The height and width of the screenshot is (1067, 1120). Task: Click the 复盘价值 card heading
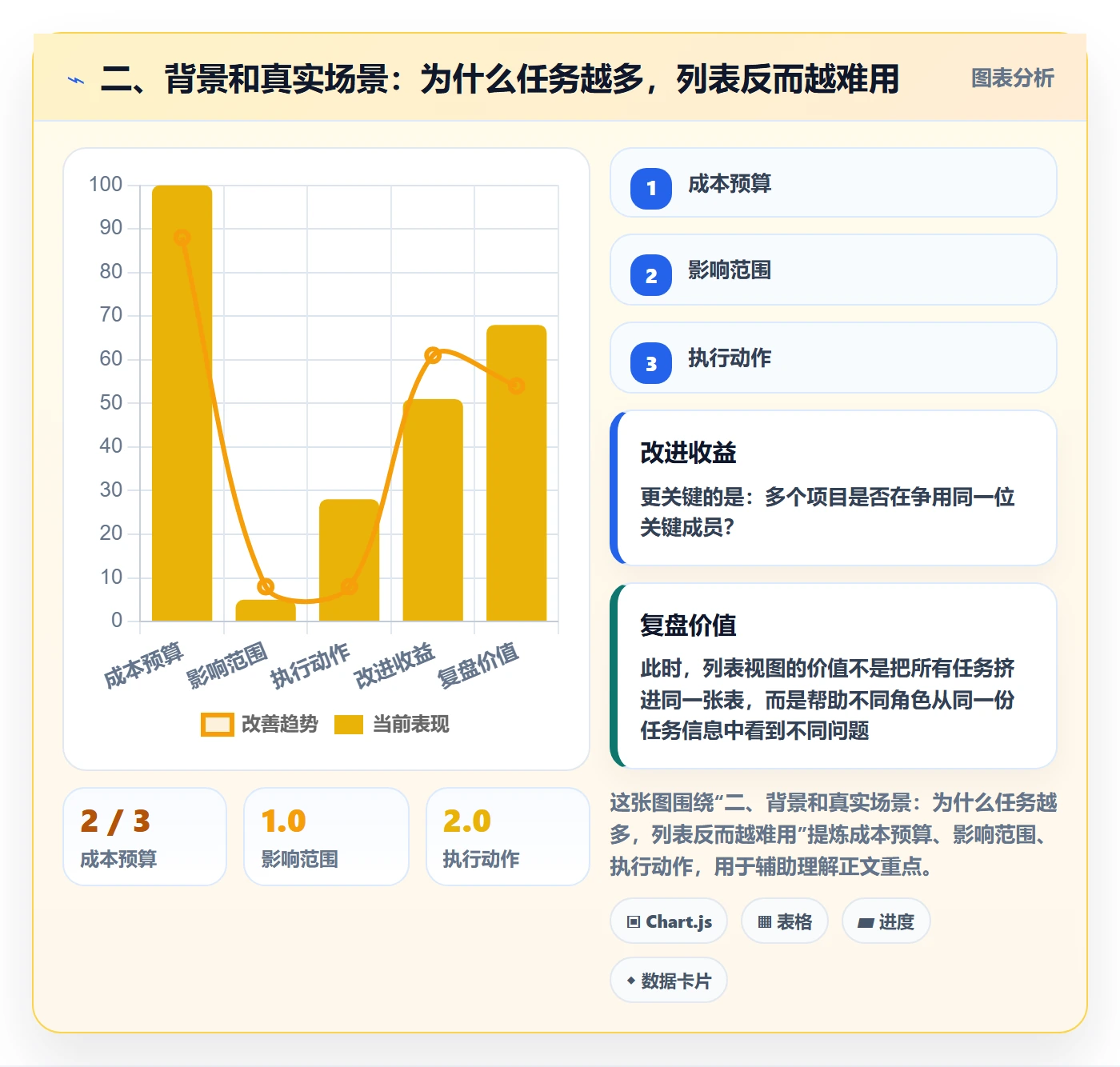tap(688, 625)
